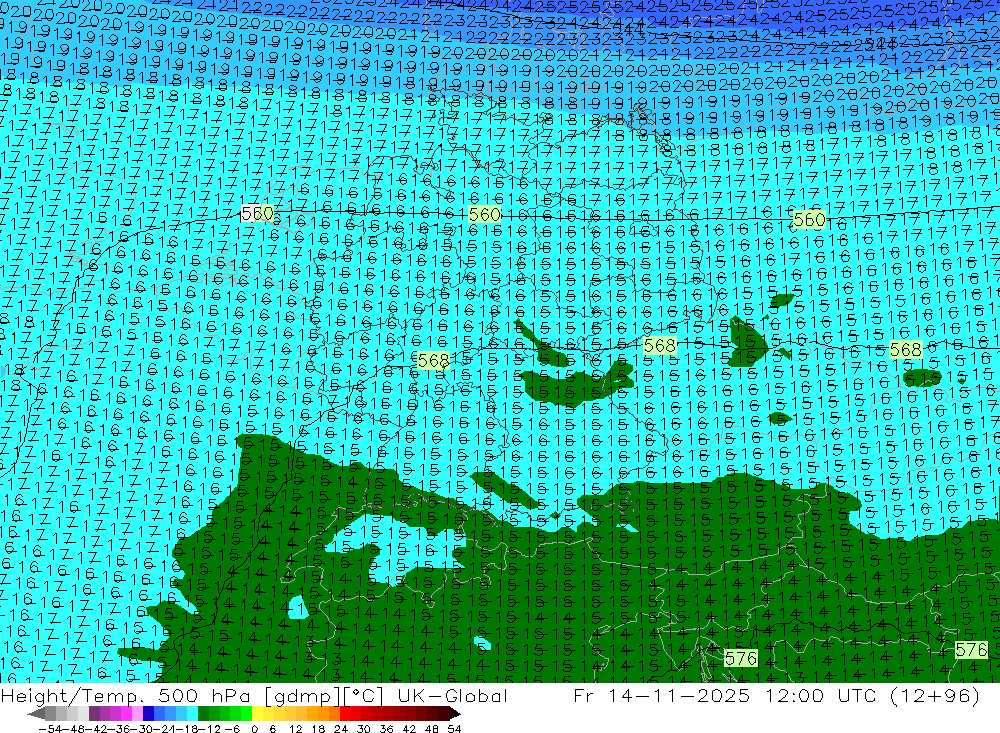Click the grey left arrow of legend
Image resolution: width=1000 pixels, height=733 pixels.
[36, 714]
